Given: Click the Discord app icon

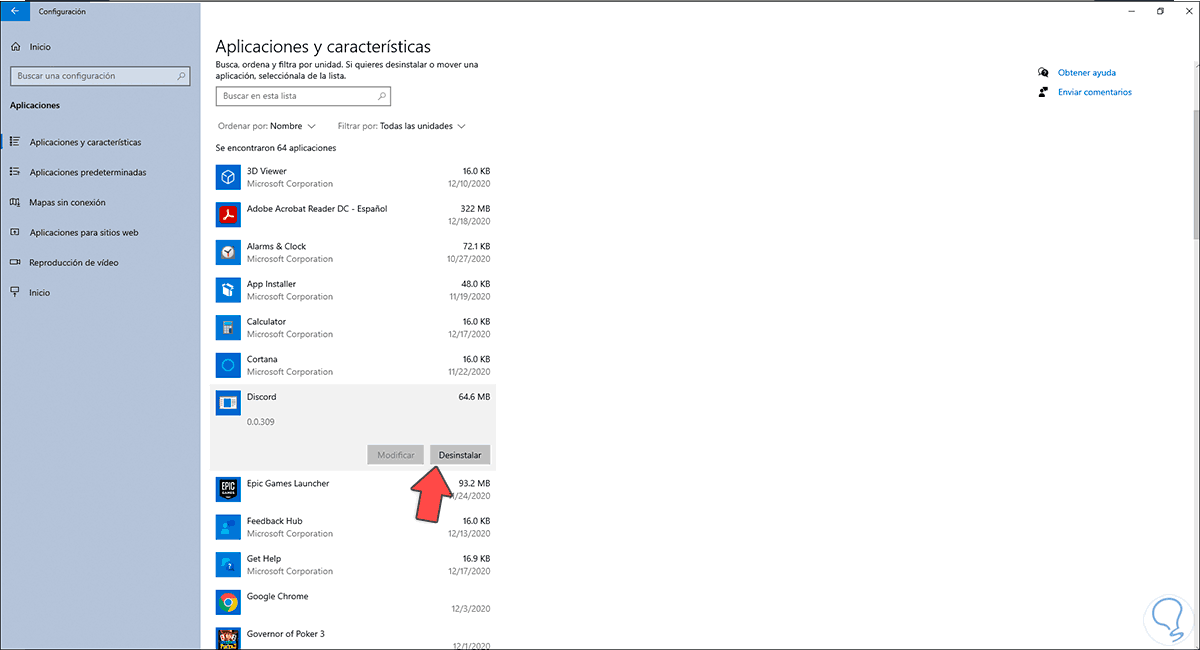Looking at the screenshot, I should (x=228, y=403).
